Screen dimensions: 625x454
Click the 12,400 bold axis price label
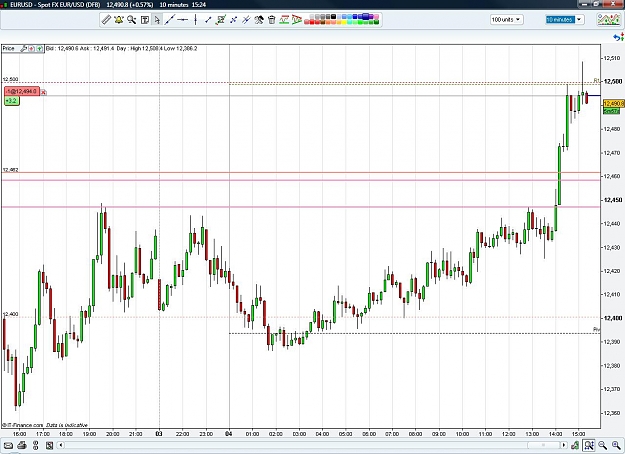[613, 318]
